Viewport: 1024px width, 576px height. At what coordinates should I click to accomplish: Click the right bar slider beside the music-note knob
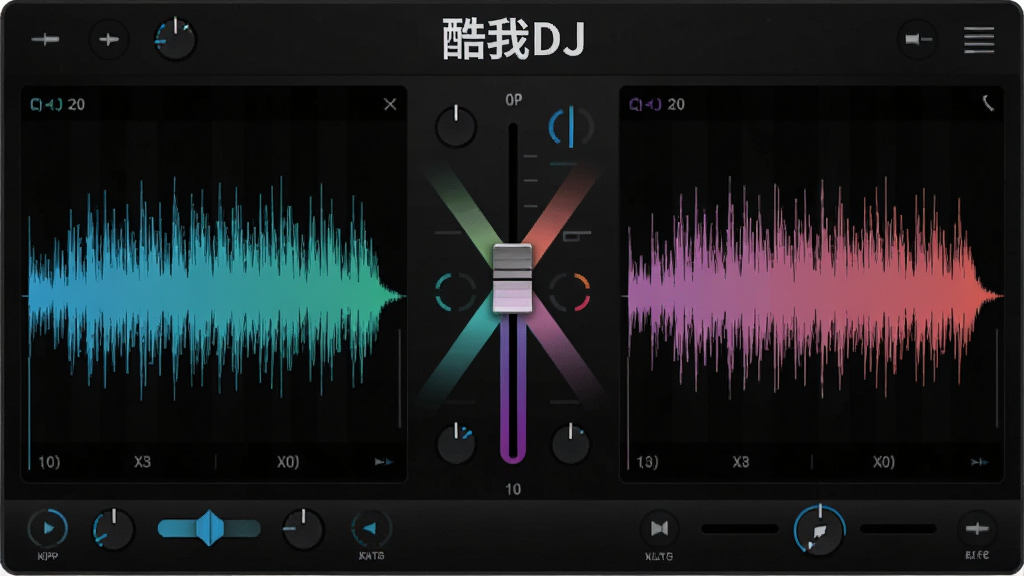[x=898, y=528]
